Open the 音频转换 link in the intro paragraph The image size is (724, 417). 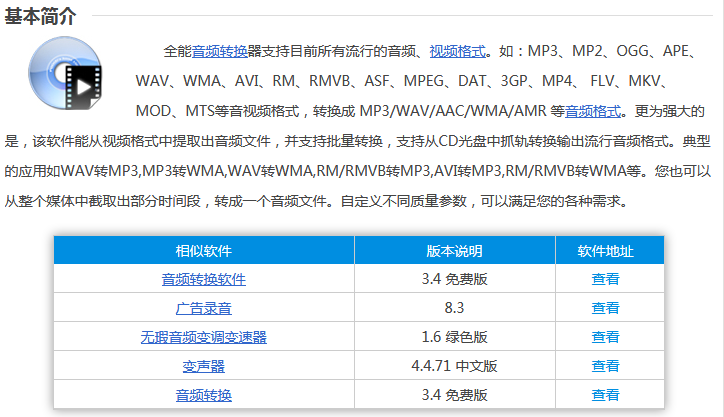pos(219,51)
